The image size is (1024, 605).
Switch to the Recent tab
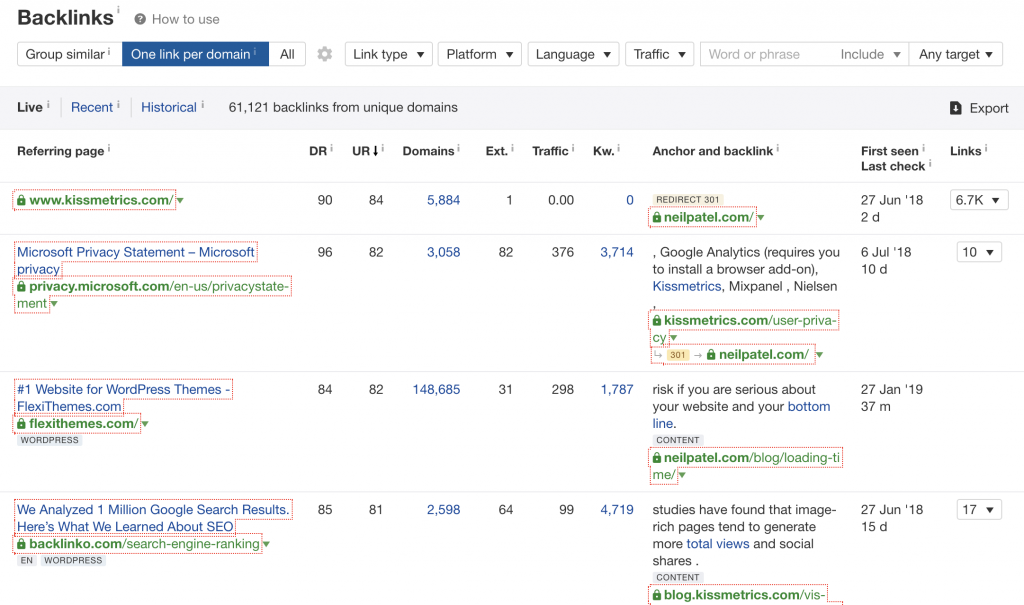point(92,107)
